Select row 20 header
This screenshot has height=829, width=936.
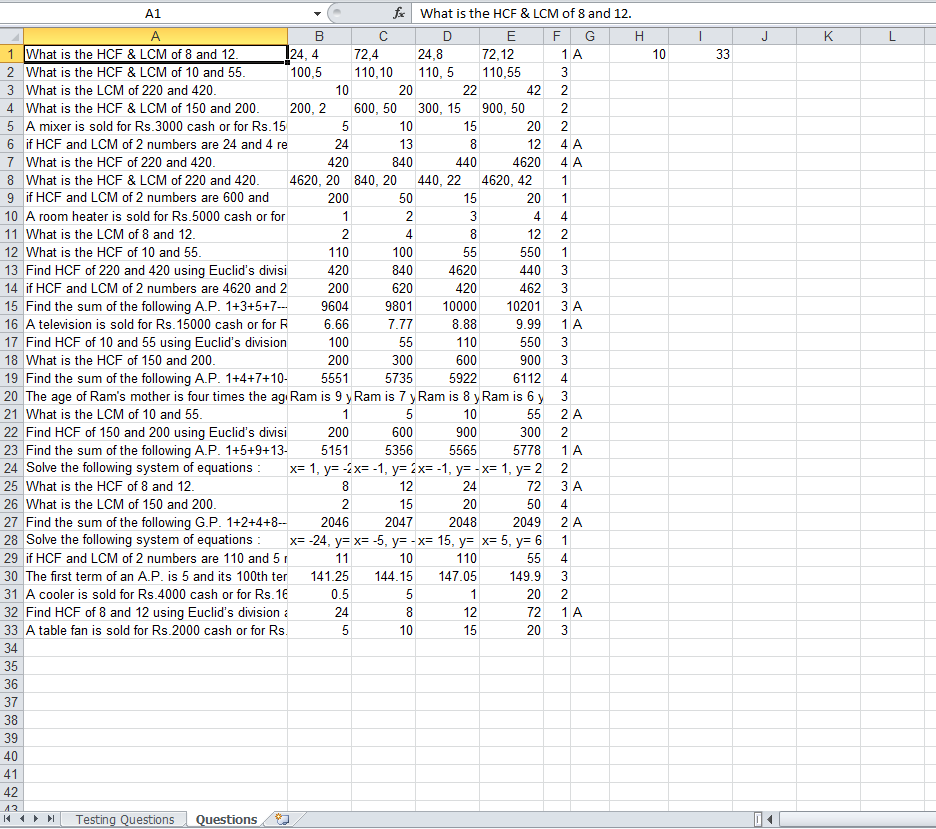[11, 396]
